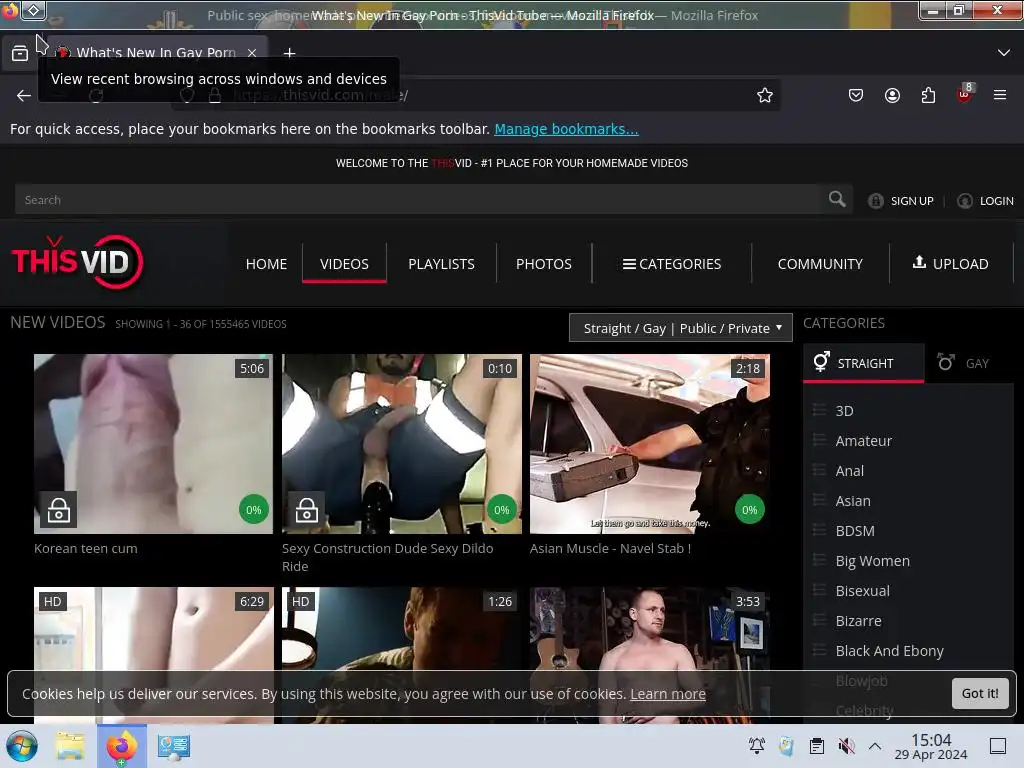Screen dimensions: 1024x768
Task: Select the 3D category
Action: (x=844, y=411)
